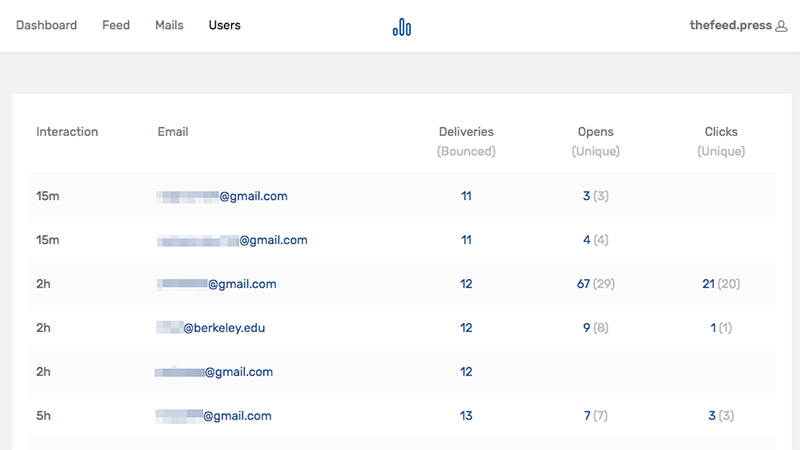
Task: Select the Users tab
Action: click(x=225, y=25)
